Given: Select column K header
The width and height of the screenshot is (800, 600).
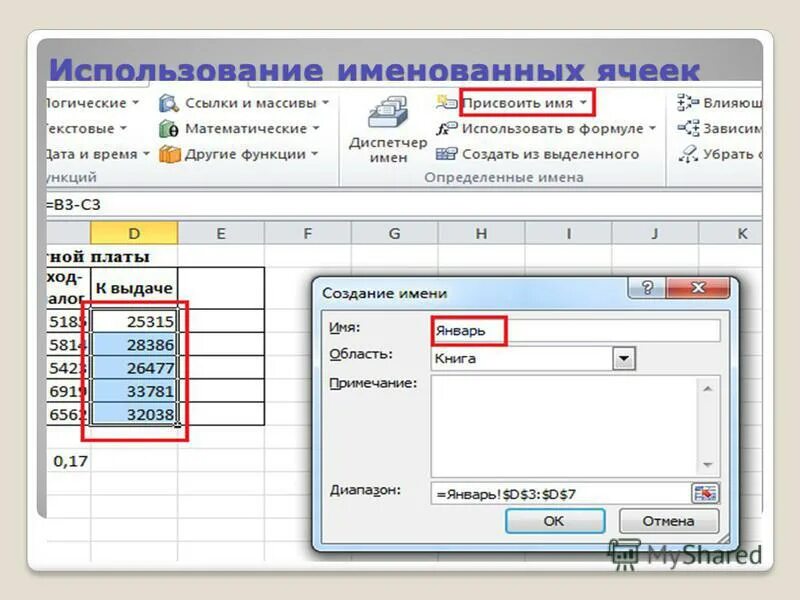Looking at the screenshot, I should pyautogui.click(x=731, y=233).
